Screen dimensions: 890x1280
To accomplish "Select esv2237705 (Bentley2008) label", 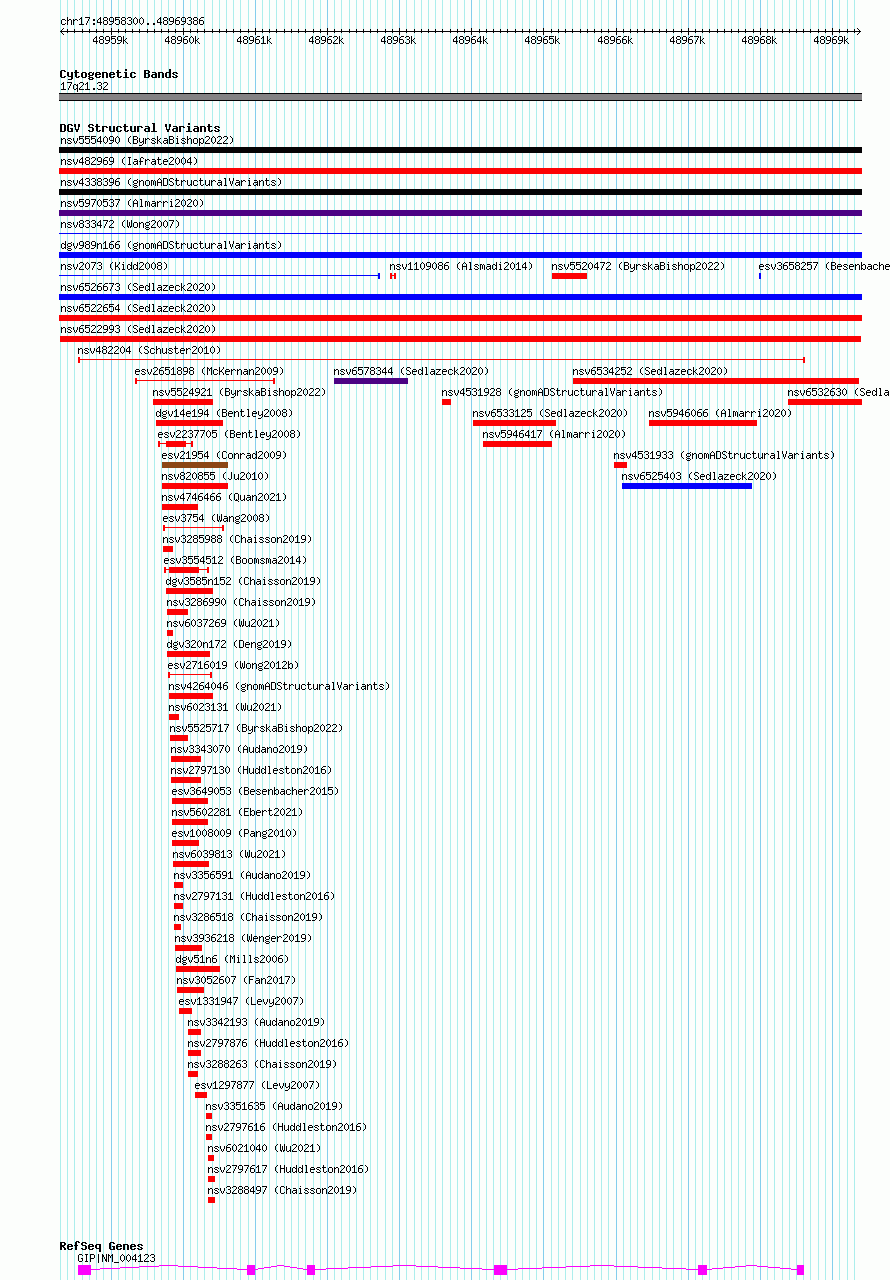I will click(229, 434).
